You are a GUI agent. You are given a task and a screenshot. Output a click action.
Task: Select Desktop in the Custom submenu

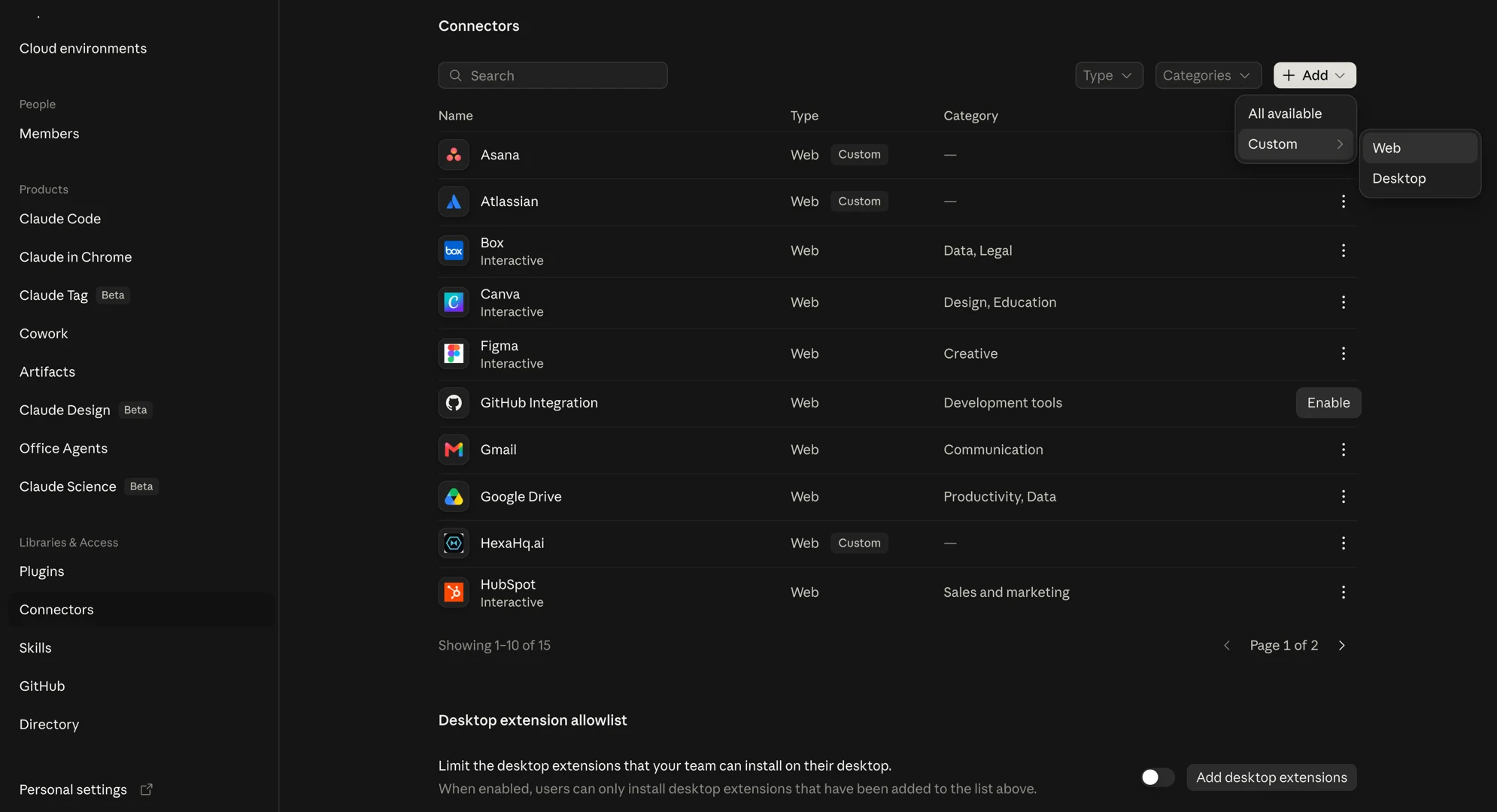(1420, 179)
